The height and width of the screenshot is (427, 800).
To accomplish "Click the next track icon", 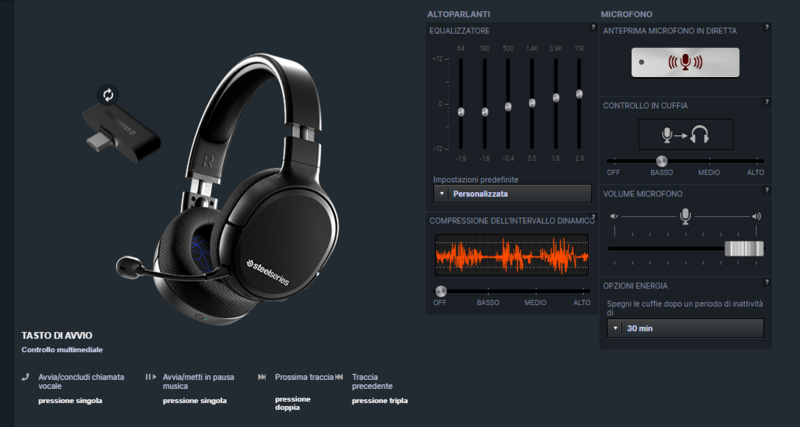I will point(262,377).
